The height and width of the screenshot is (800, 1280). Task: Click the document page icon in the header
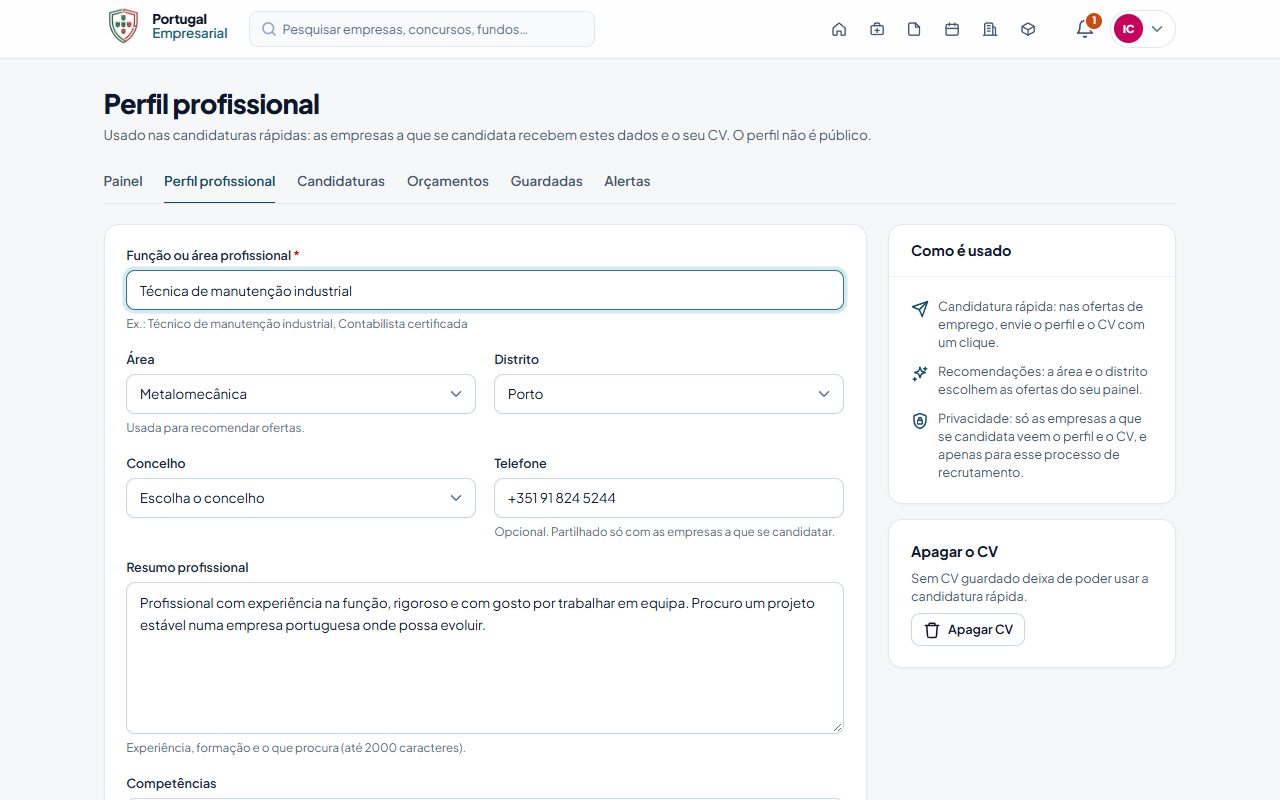point(914,29)
